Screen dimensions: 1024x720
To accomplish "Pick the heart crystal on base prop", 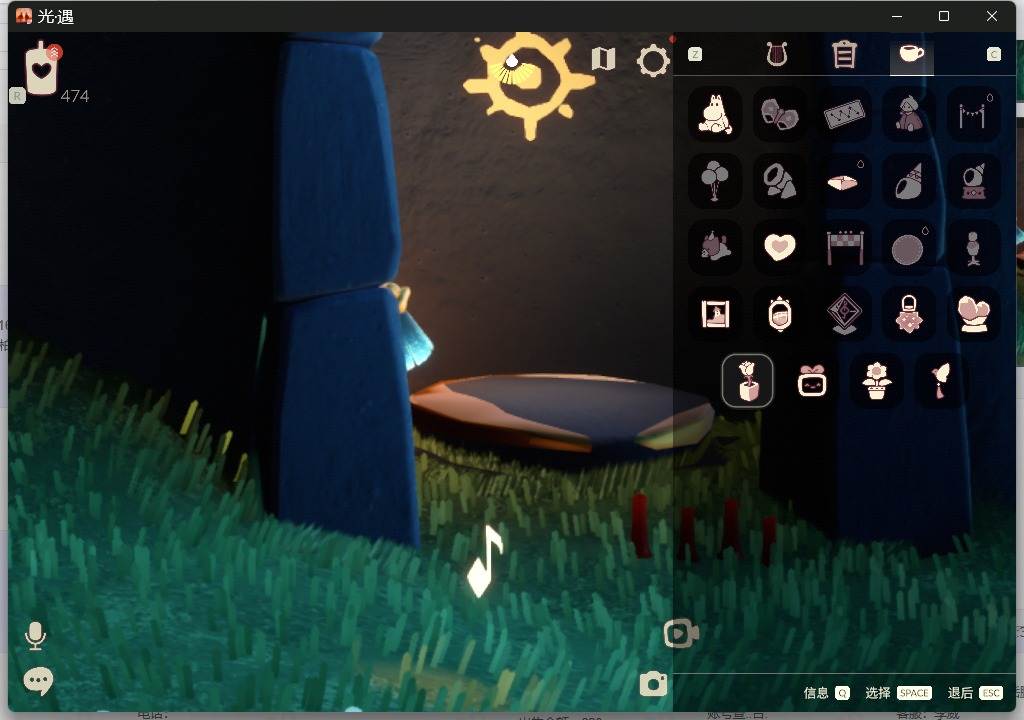I will [974, 314].
